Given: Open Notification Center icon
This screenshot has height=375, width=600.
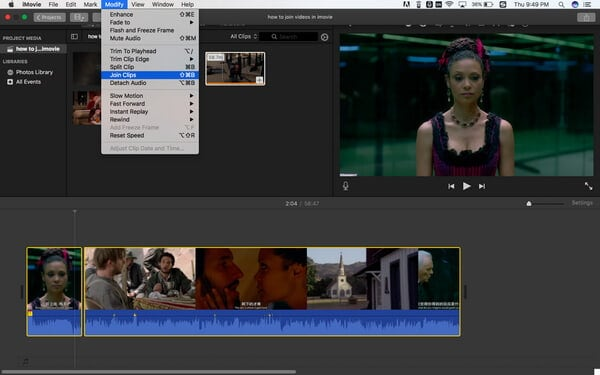Looking at the screenshot, I should tap(587, 5).
